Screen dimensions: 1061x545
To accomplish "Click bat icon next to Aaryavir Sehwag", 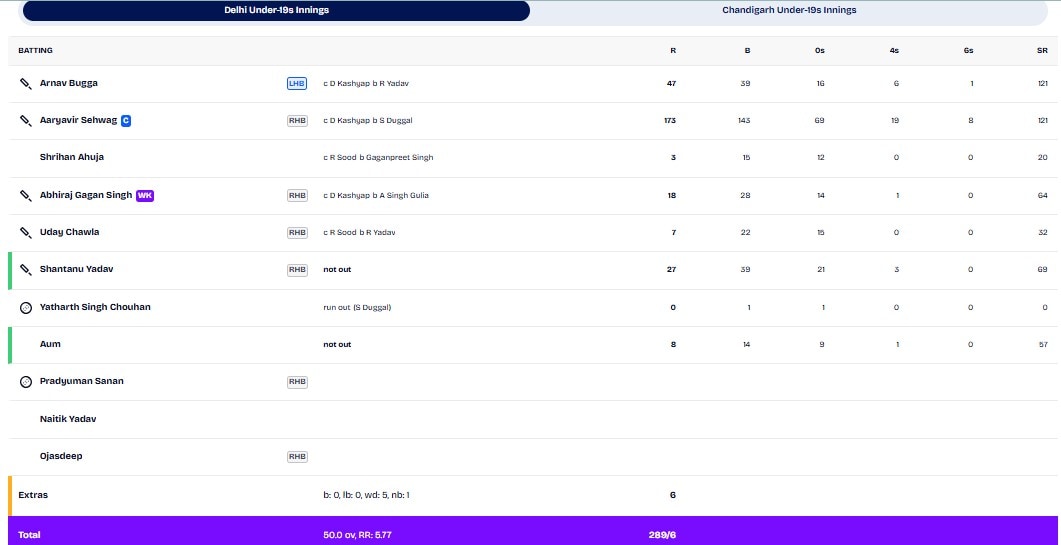I will point(26,121).
